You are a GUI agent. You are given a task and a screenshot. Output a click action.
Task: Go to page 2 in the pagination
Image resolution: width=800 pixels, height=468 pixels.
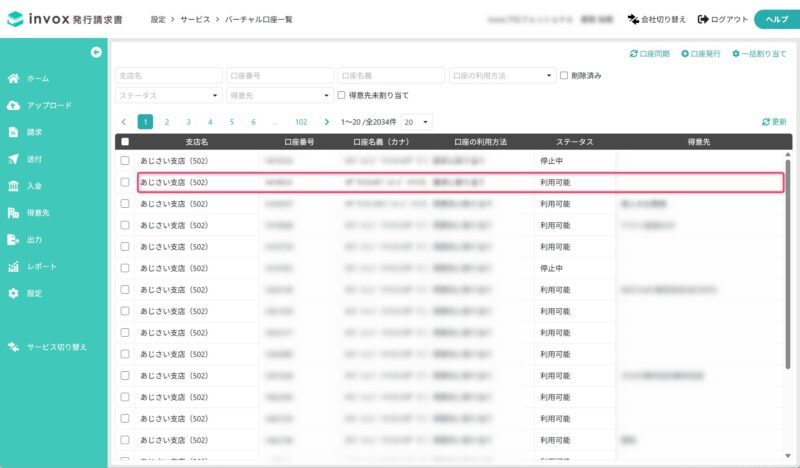point(167,122)
